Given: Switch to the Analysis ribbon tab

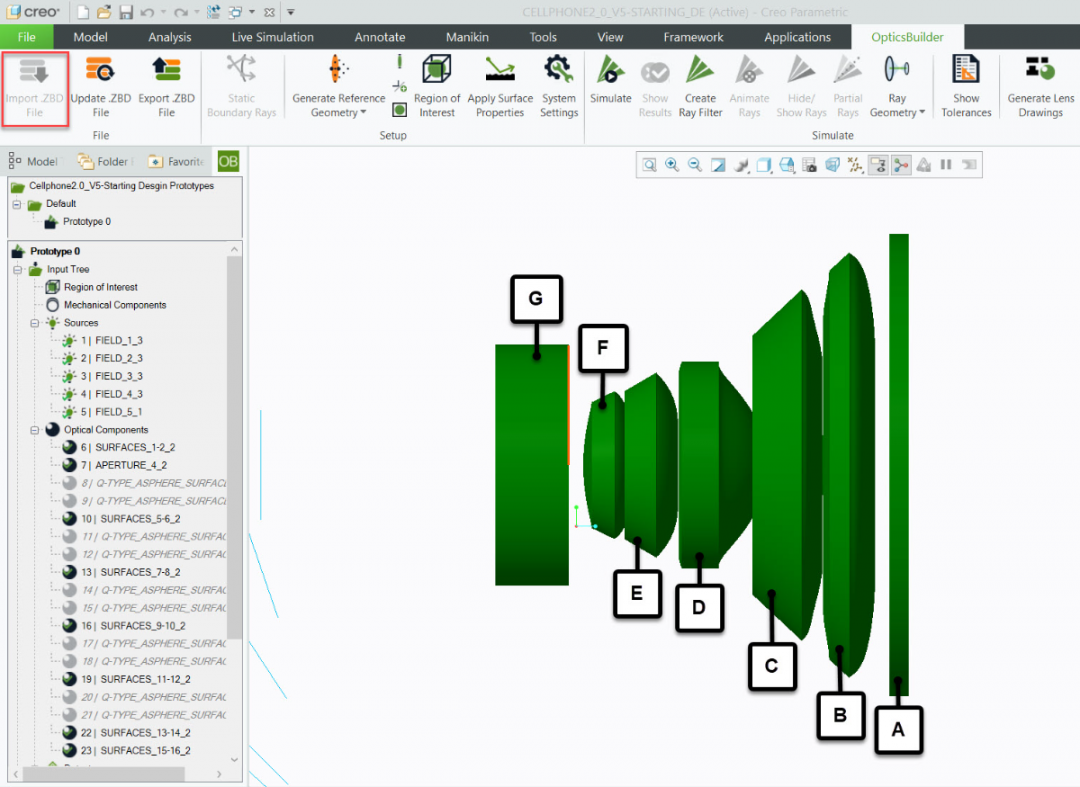Looking at the screenshot, I should click(170, 37).
